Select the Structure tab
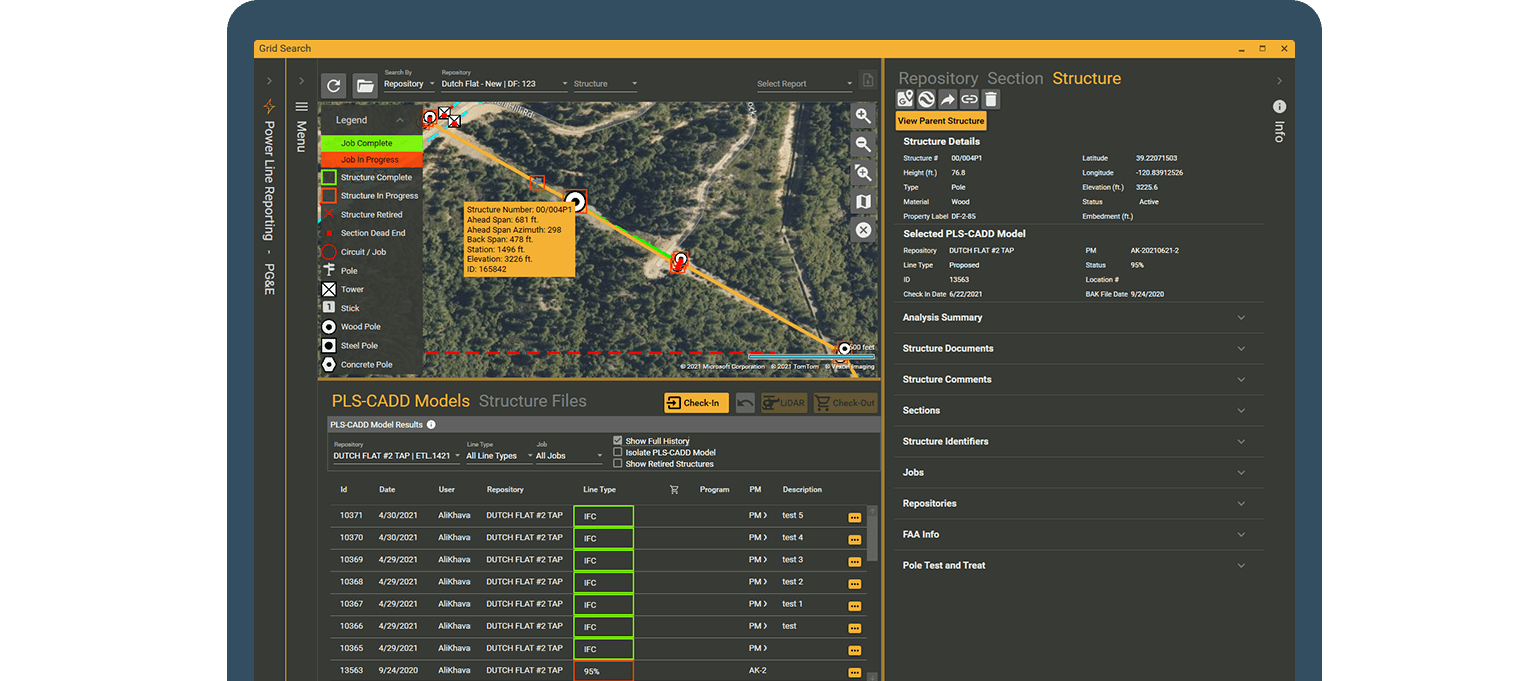Image resolution: width=1536 pixels, height=681 pixels. tap(1087, 78)
